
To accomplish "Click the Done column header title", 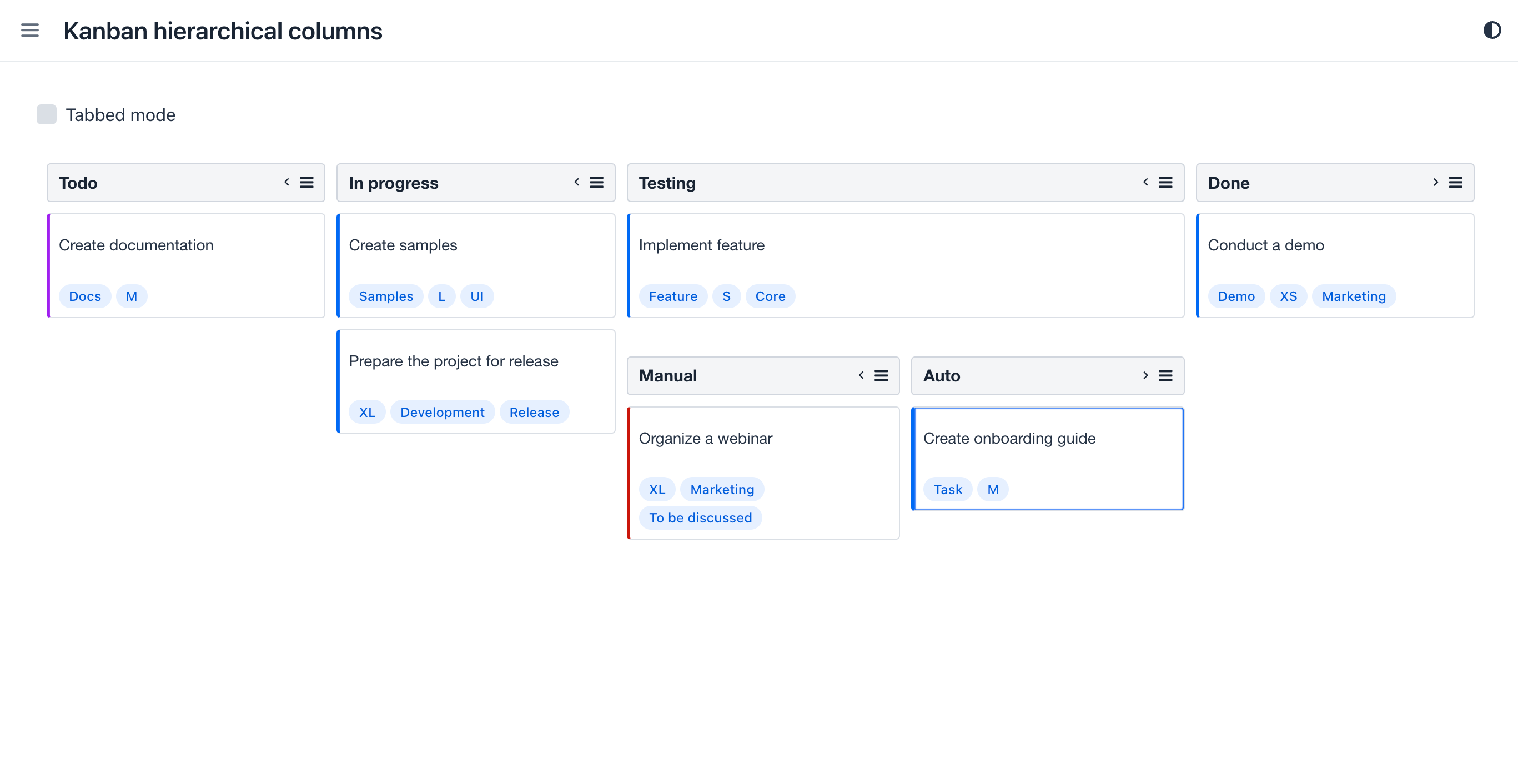I will click(1228, 183).
